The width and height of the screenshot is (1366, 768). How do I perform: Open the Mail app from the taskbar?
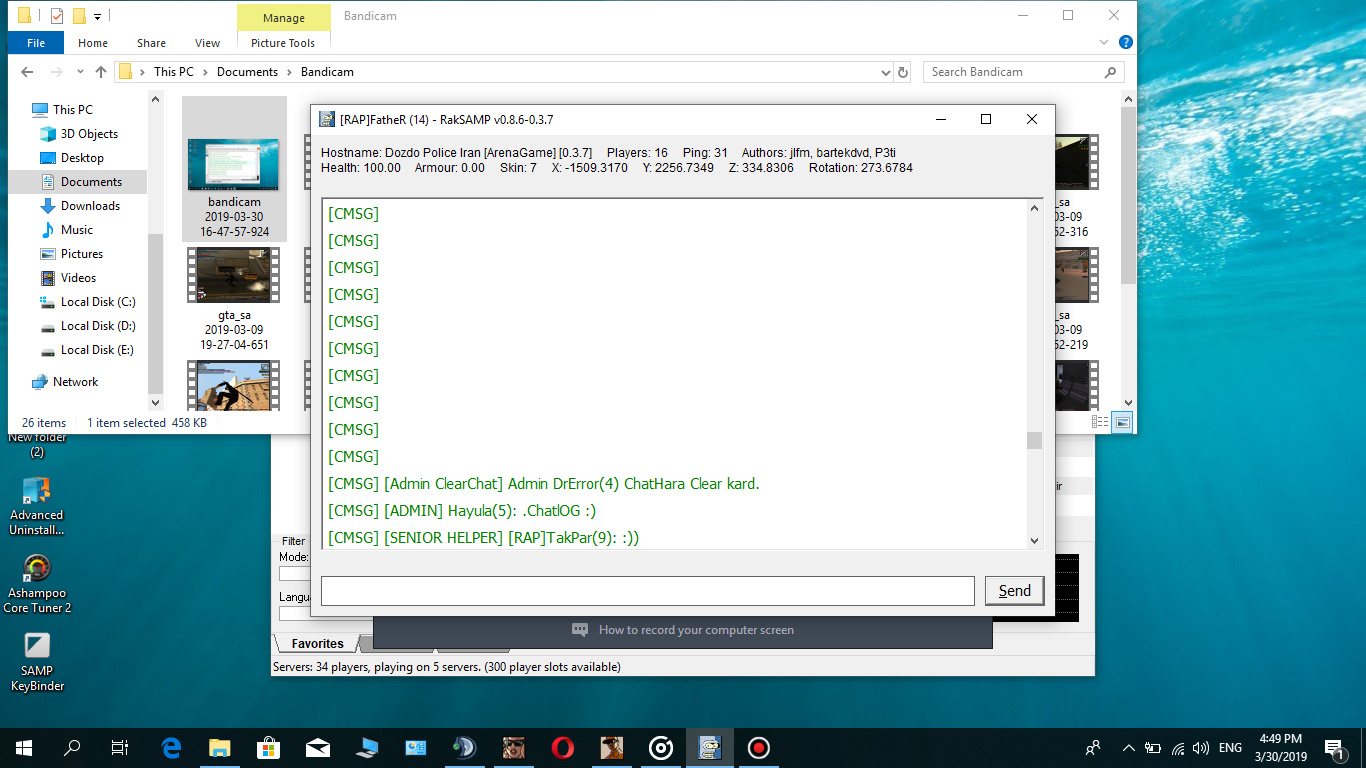click(x=318, y=748)
